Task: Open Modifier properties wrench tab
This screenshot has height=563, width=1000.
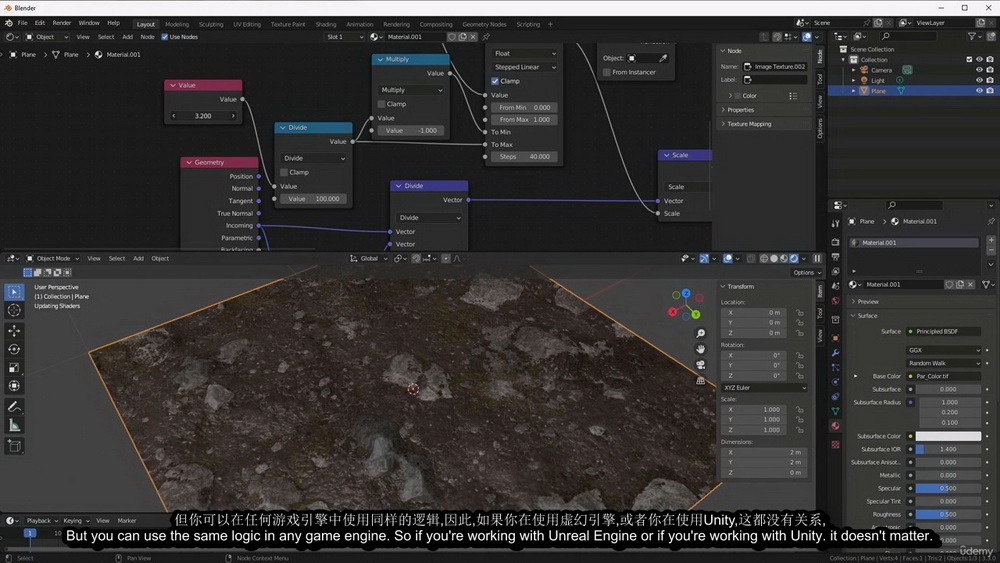Action: [835, 353]
